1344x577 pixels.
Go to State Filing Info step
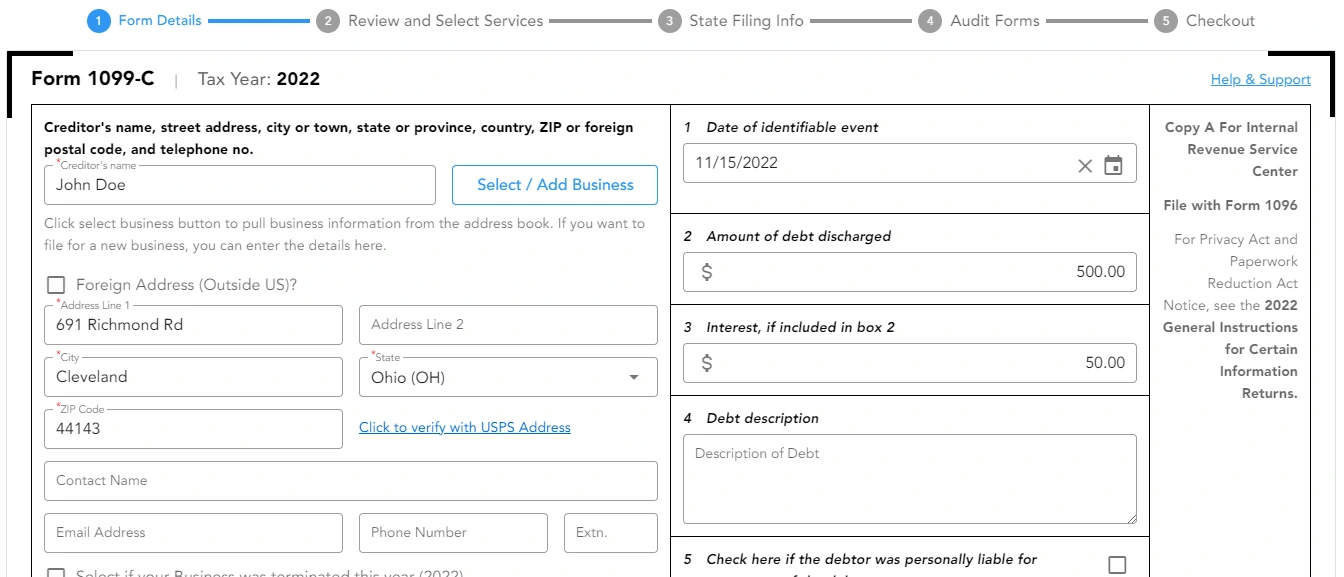(x=746, y=20)
